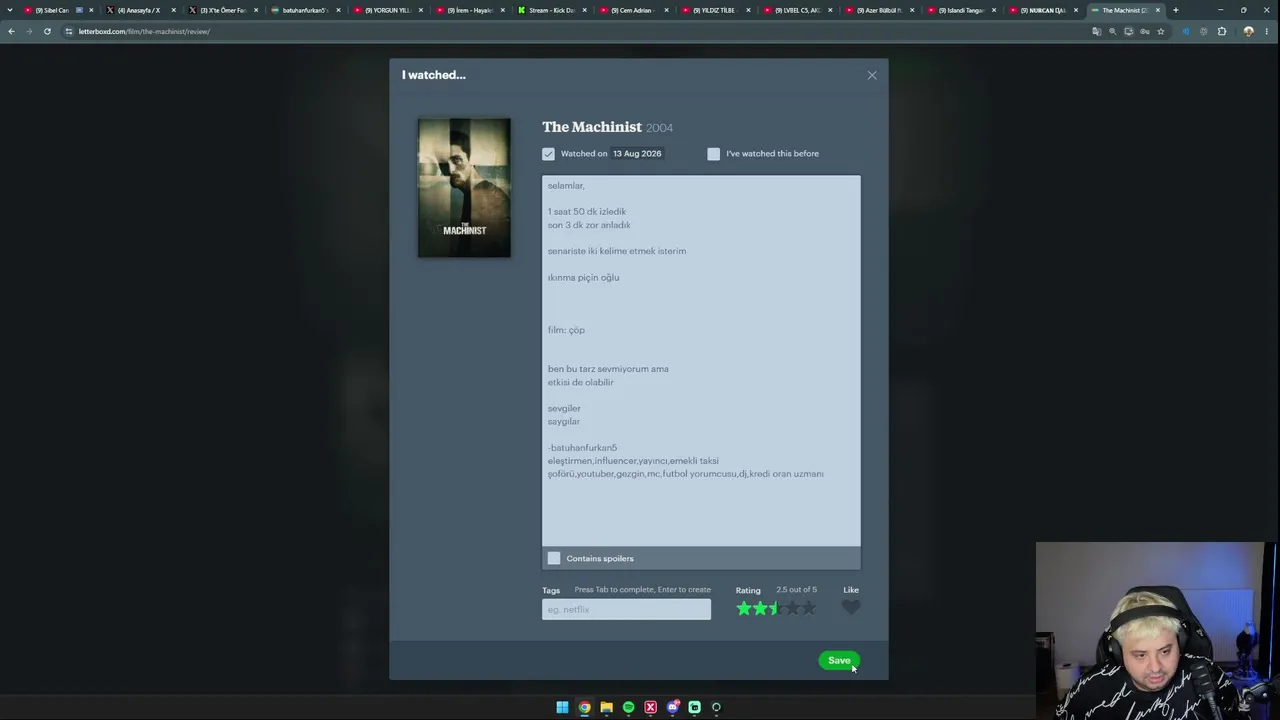
Task: Set rating to two stars
Action: [x=760, y=608]
